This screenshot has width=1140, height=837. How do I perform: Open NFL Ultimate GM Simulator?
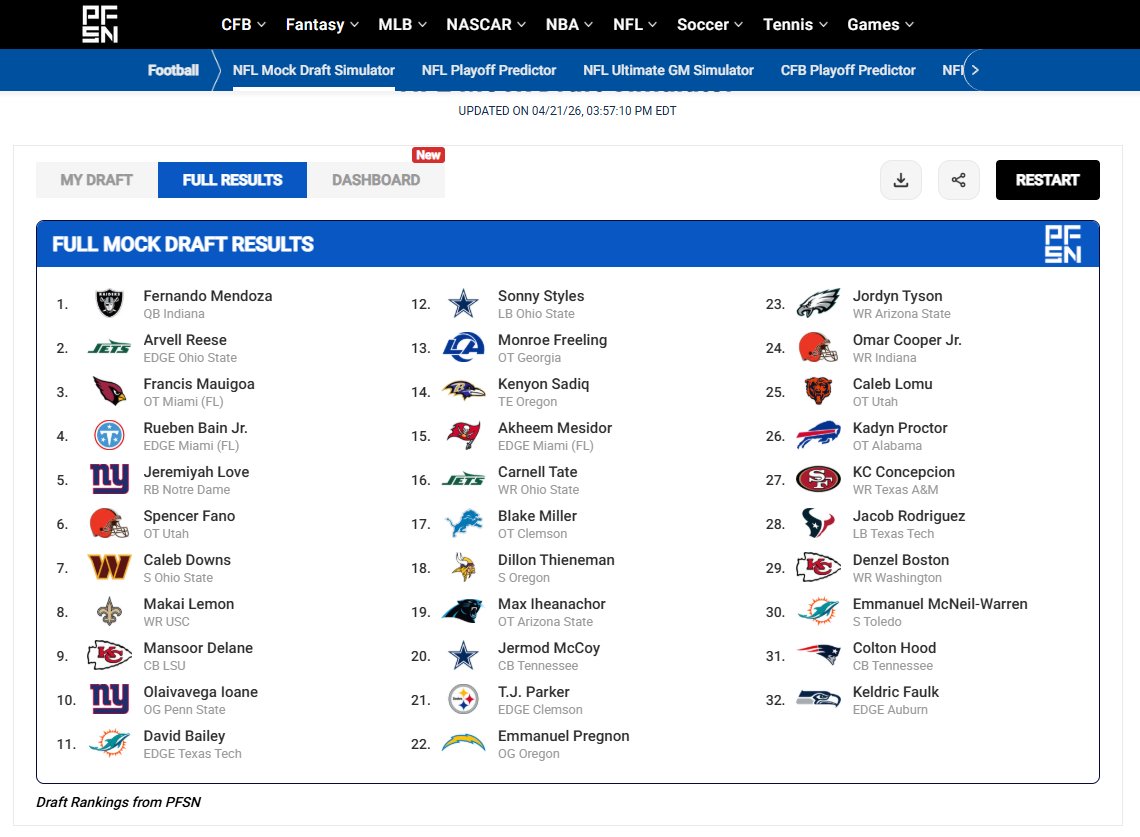pyautogui.click(x=668, y=70)
